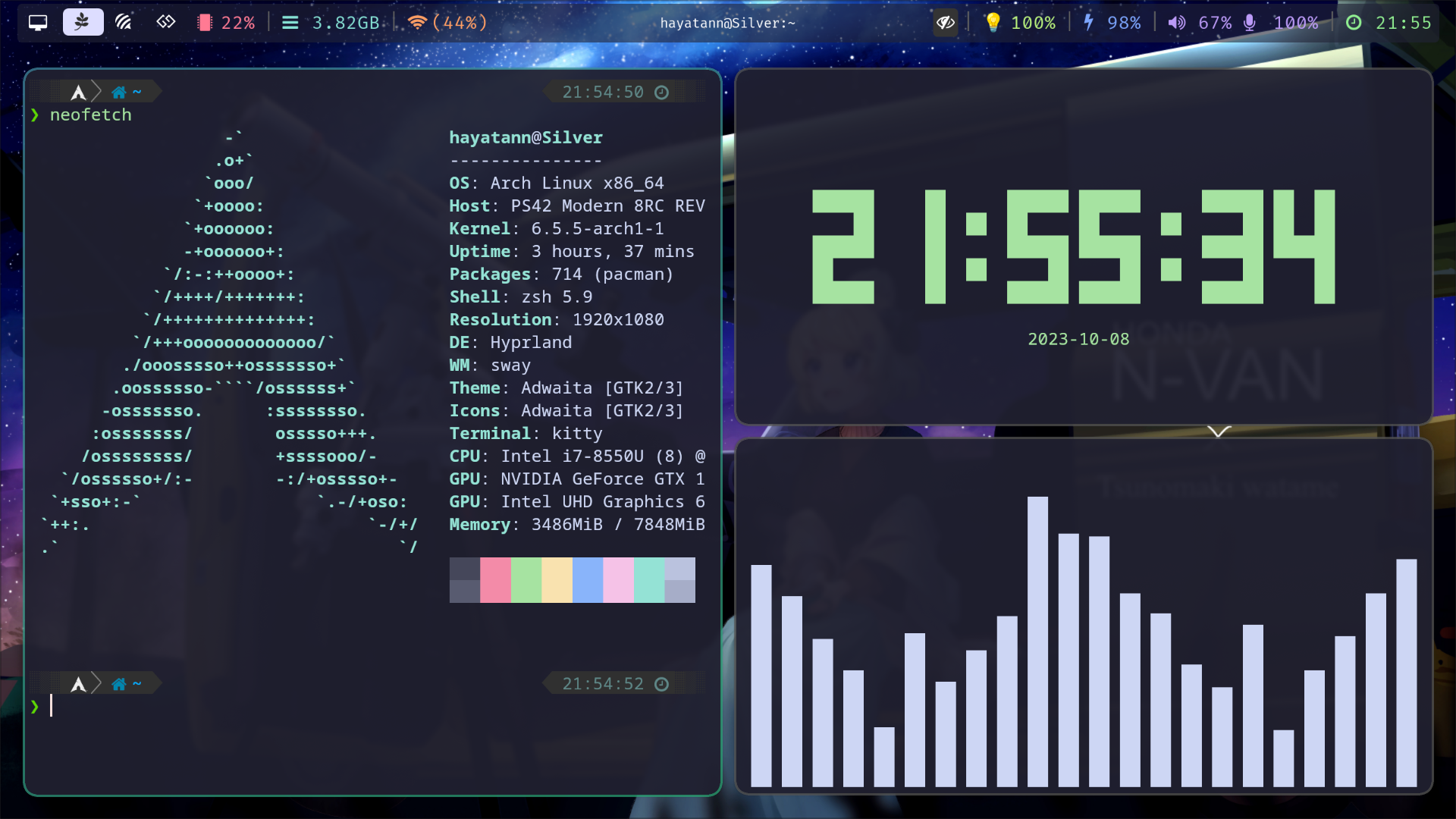The width and height of the screenshot is (1456, 819).
Task: Toggle the crossed-eye visibility icon in the bar
Action: pyautogui.click(x=945, y=22)
